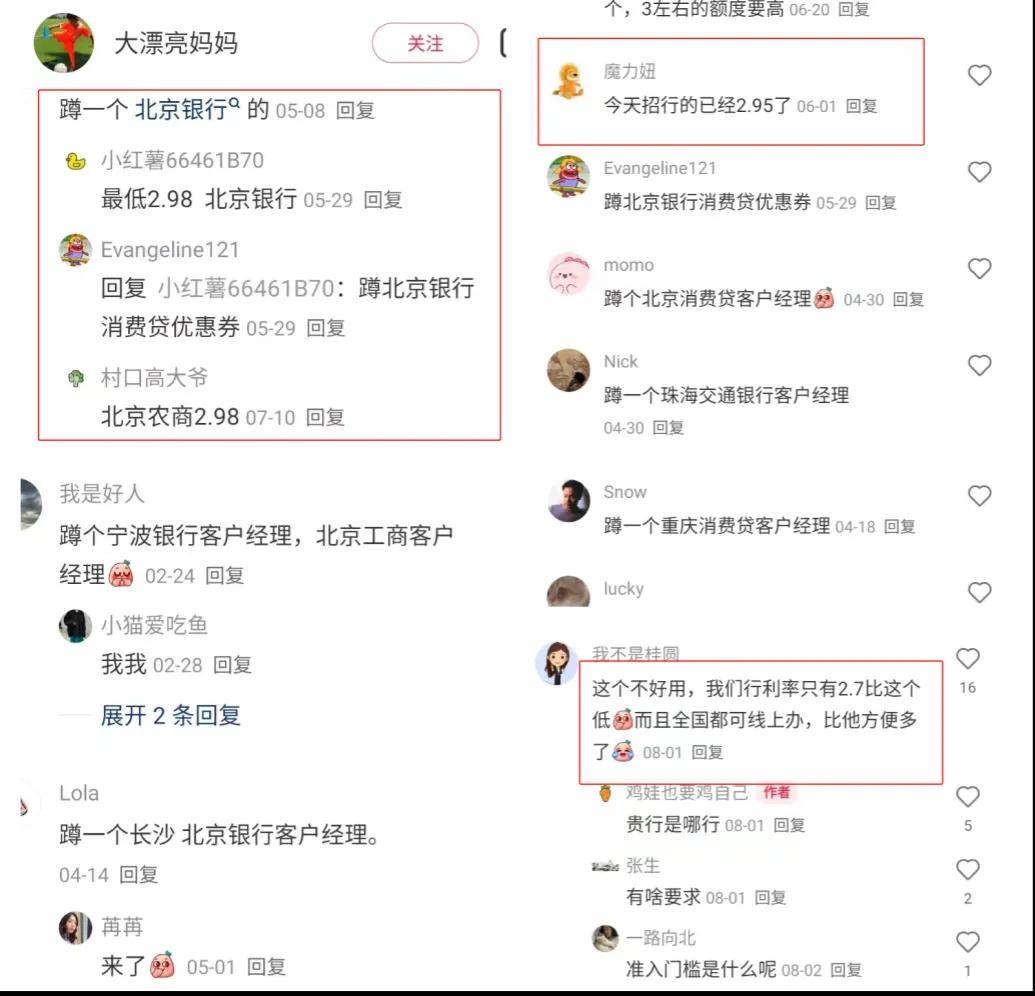Like 我不是桂圆's comment with 16 likes
This screenshot has height=996, width=1035.
click(x=968, y=658)
